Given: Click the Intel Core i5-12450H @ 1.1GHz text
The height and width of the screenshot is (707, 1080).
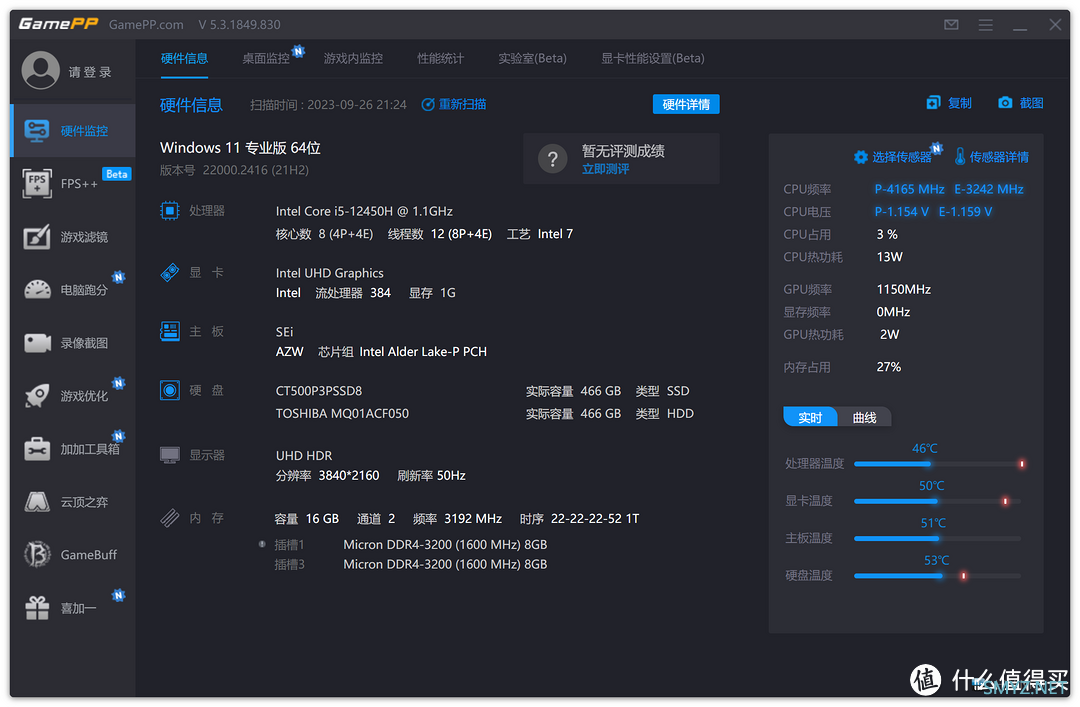Looking at the screenshot, I should [364, 211].
